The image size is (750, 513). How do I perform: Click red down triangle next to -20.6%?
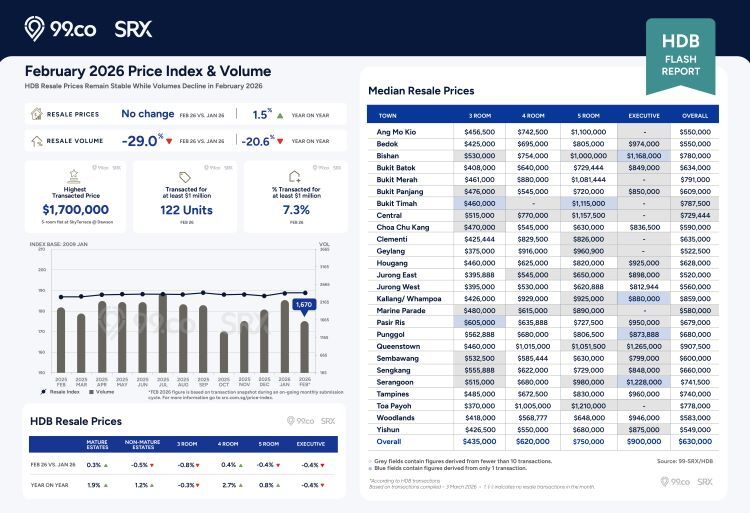280,141
